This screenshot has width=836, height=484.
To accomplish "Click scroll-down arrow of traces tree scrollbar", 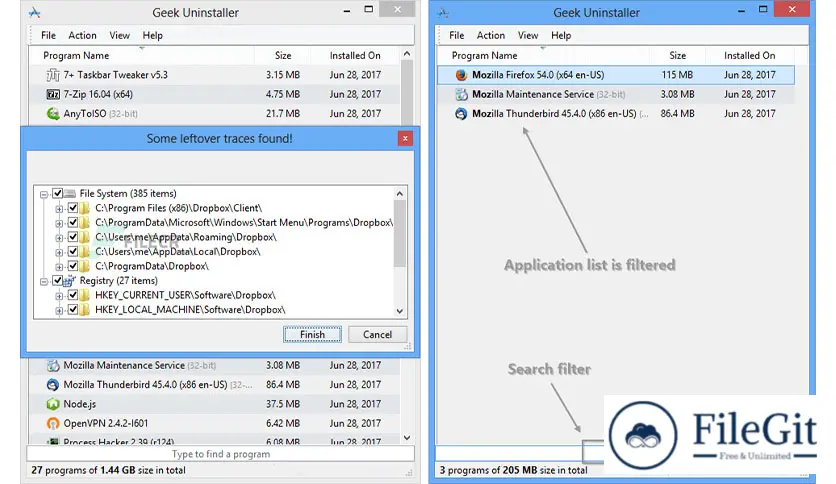I will 400,311.
